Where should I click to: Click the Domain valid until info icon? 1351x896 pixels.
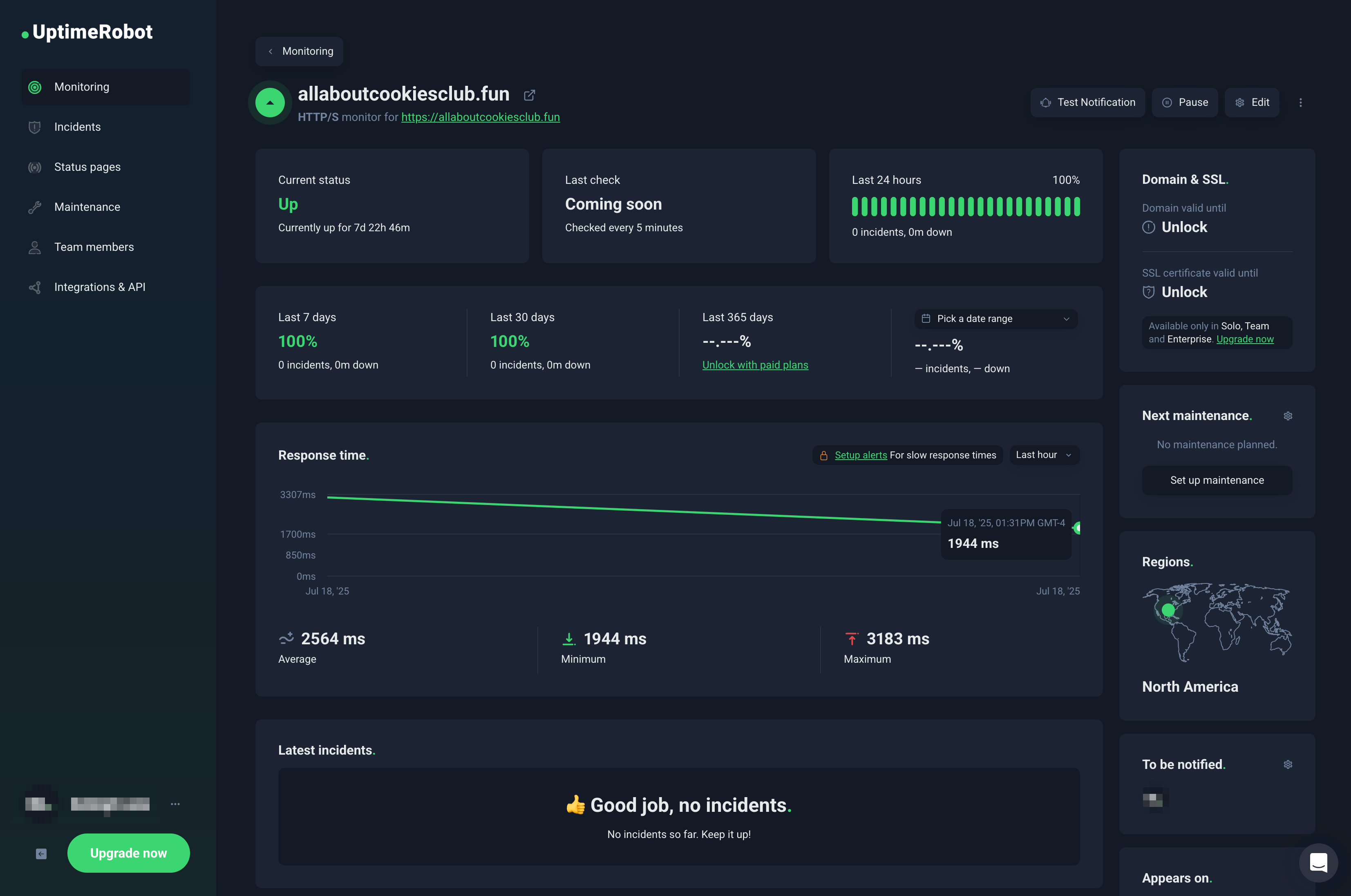pyautogui.click(x=1148, y=227)
